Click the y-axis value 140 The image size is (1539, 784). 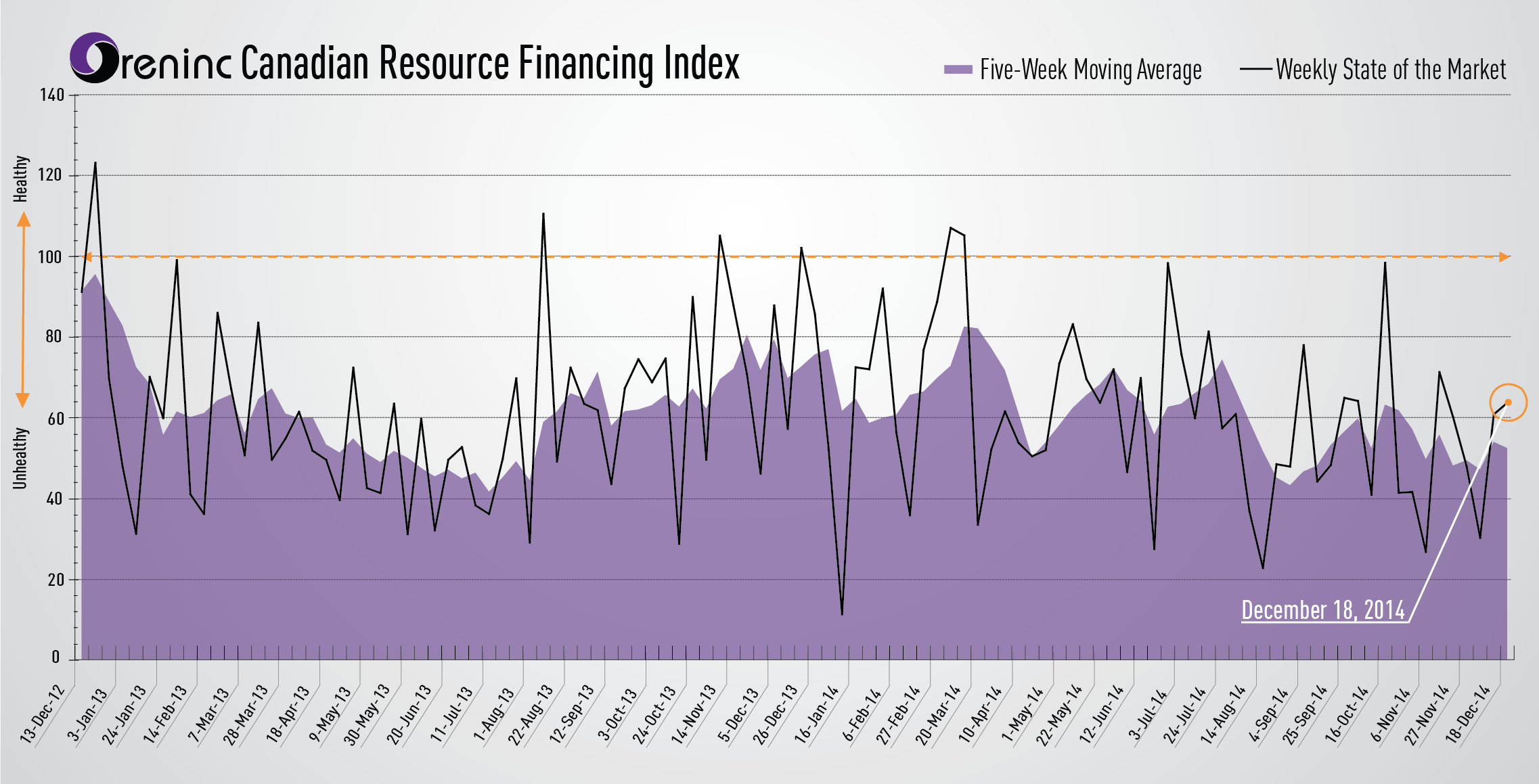click(52, 95)
